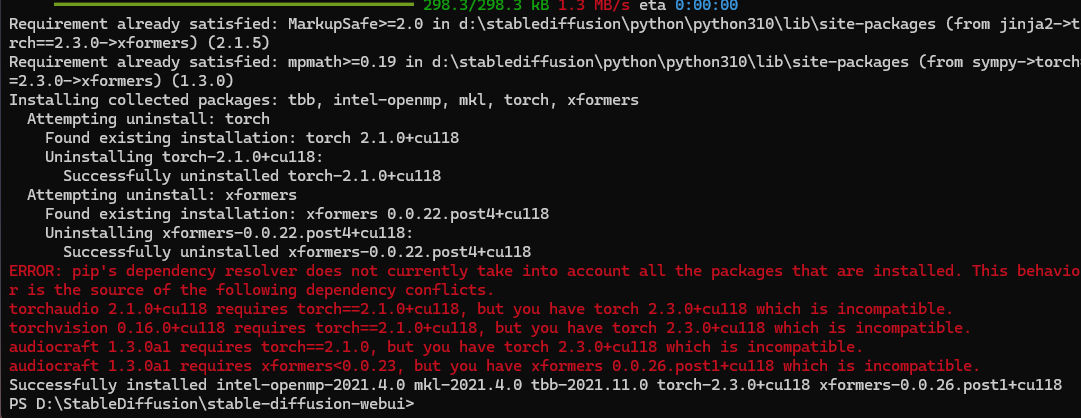Click Successfully uninstalled xformers-0.0.22.post4+cu118 text

point(297,252)
